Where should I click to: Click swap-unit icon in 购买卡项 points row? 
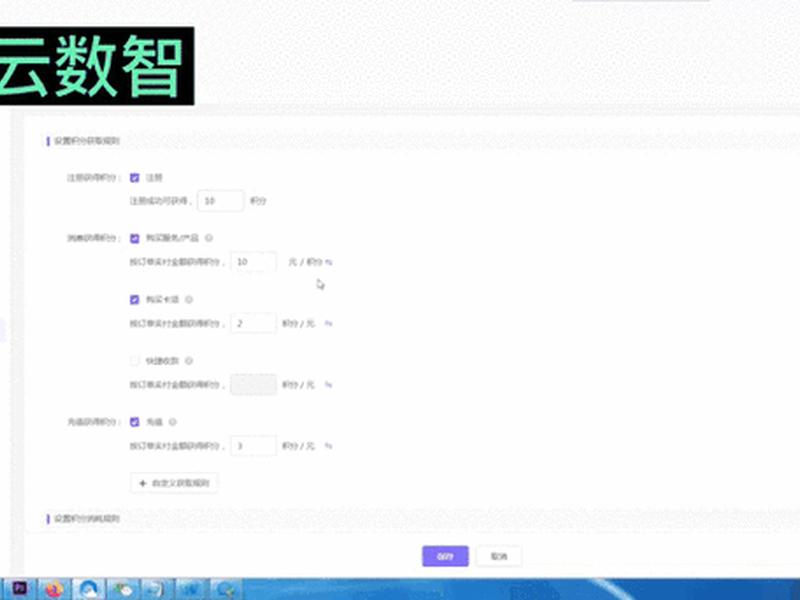pyautogui.click(x=329, y=323)
